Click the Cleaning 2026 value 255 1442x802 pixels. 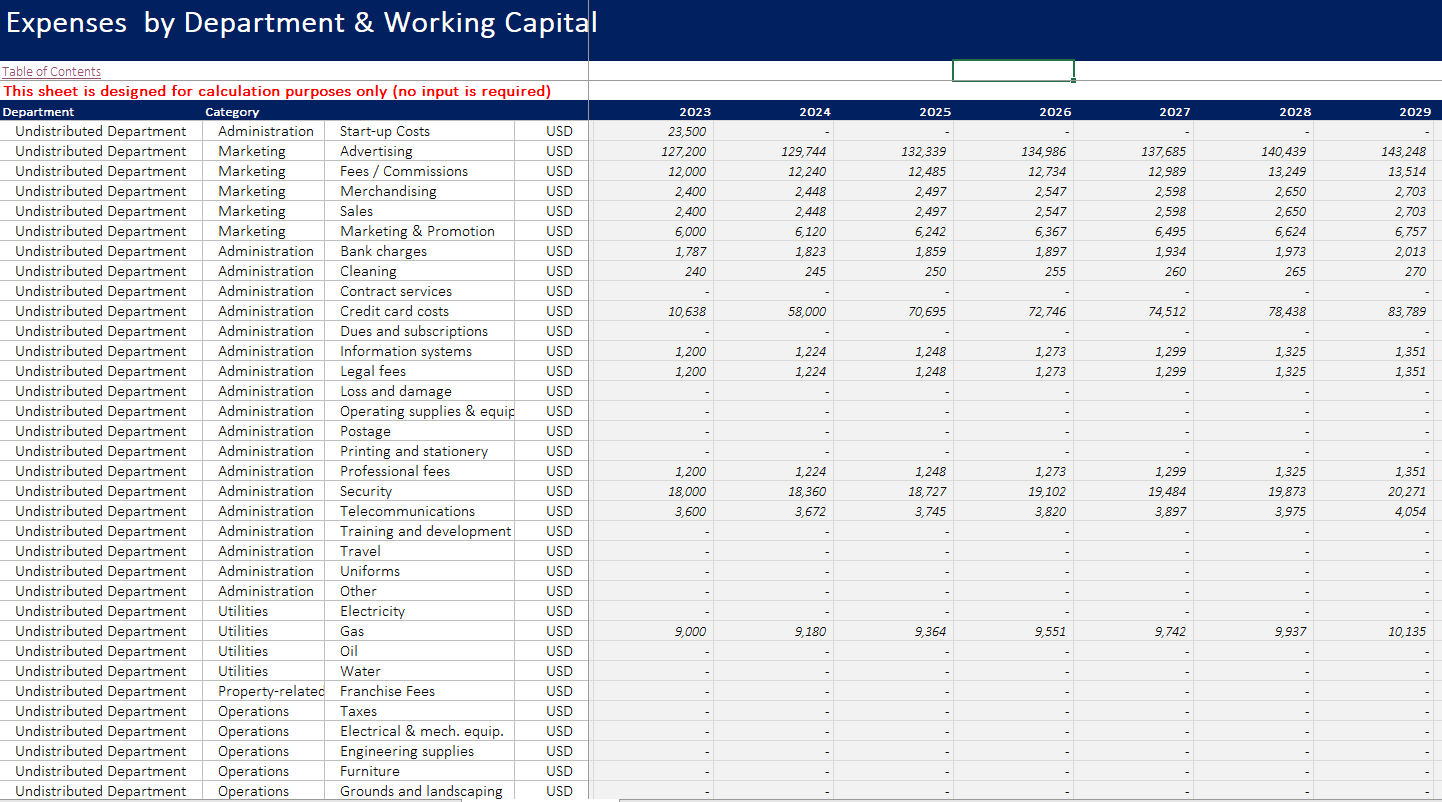pos(1054,271)
